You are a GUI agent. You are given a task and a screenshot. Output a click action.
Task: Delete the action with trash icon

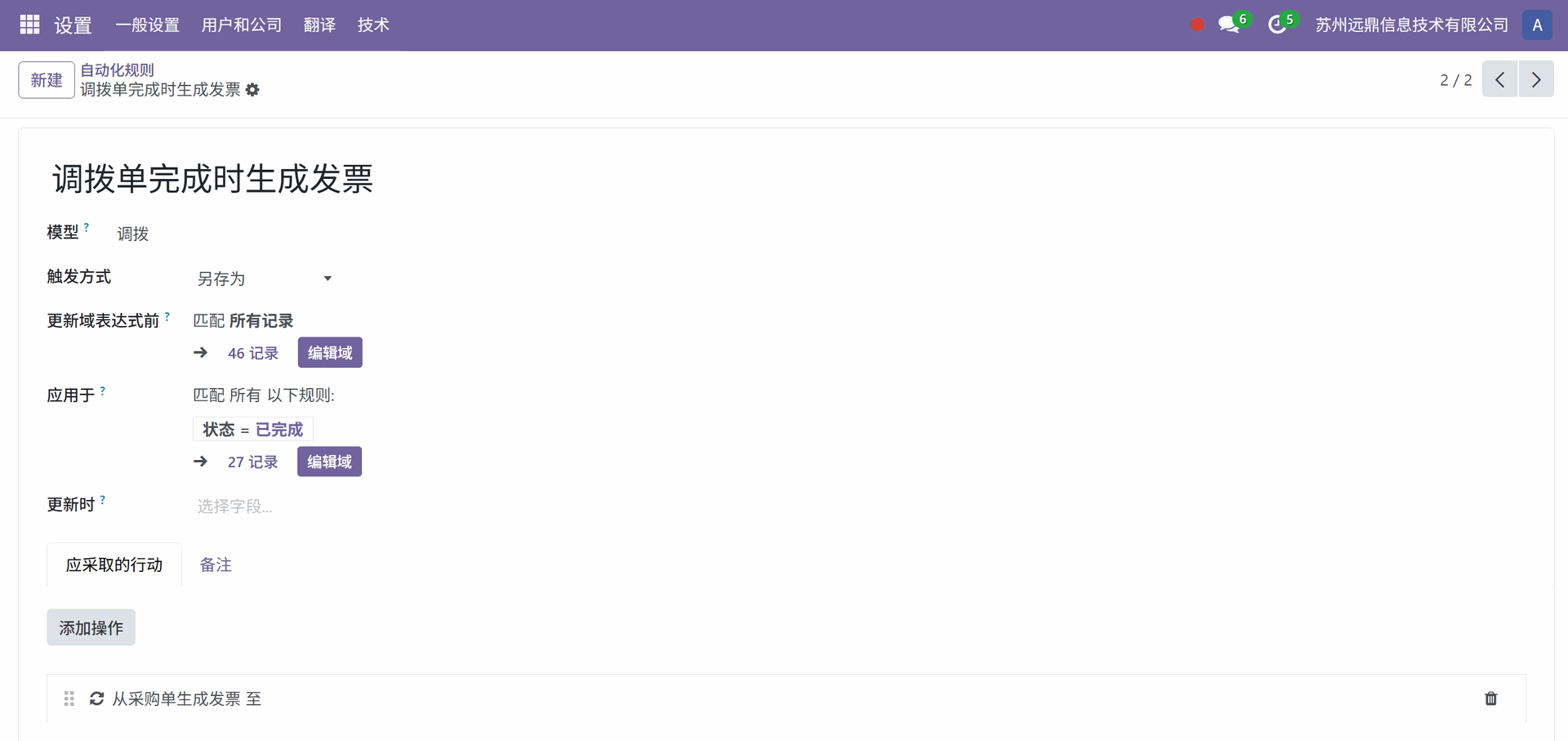[x=1490, y=699]
